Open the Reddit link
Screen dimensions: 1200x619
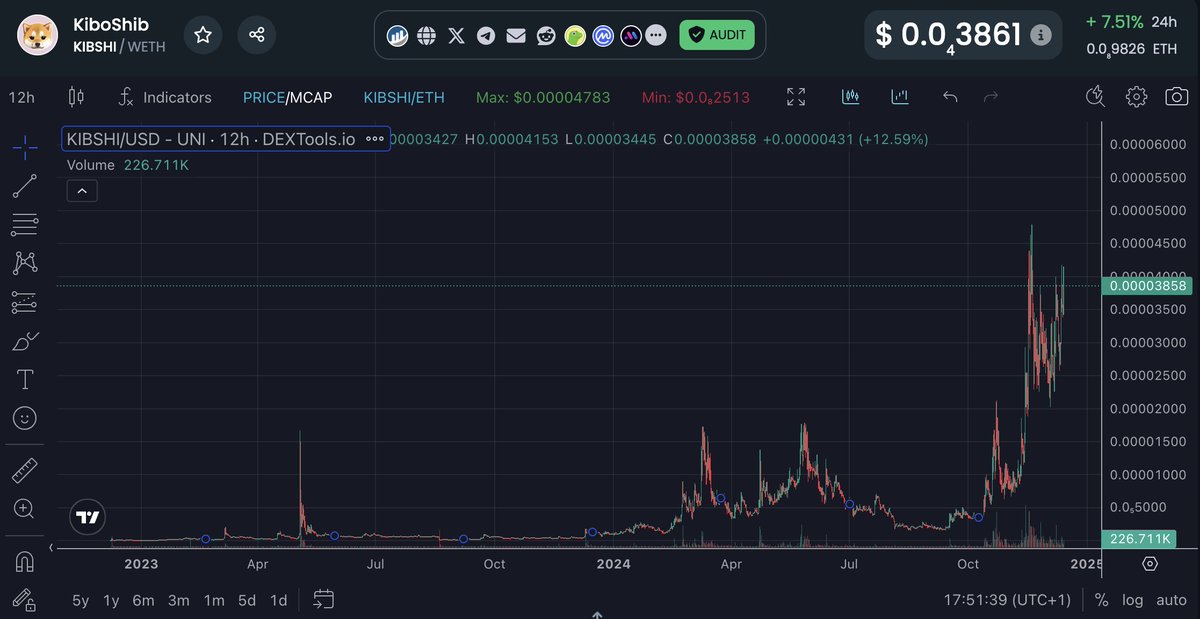click(545, 36)
